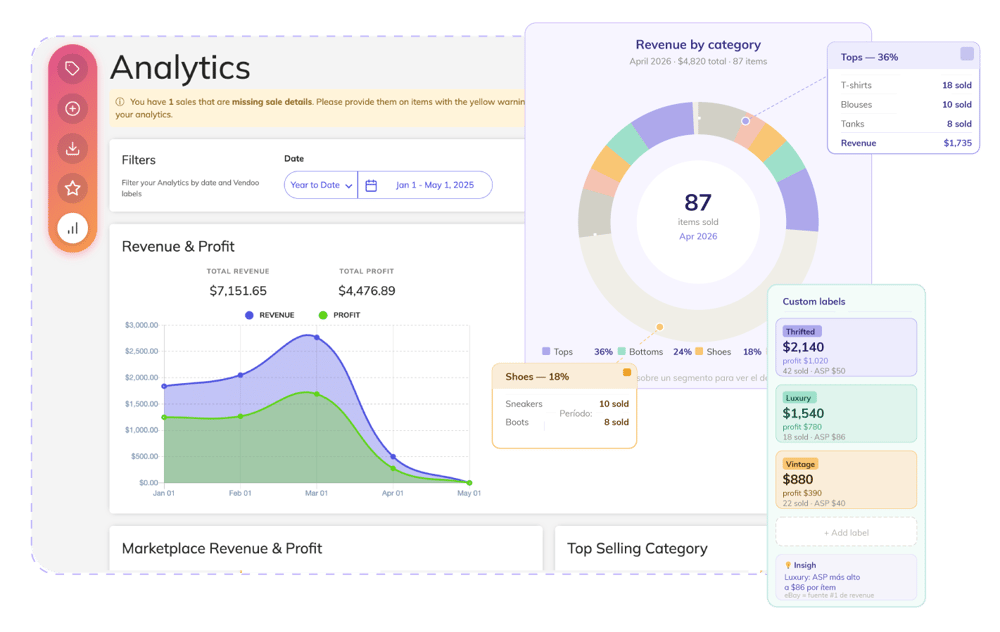Click the T-shirts row in Tops tooltip
The height and width of the screenshot is (632, 1000).
click(906, 85)
